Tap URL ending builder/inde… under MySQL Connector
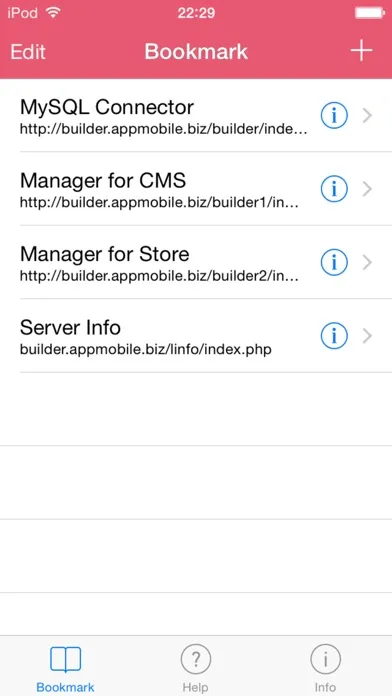The height and width of the screenshot is (696, 392). click(x=163, y=129)
